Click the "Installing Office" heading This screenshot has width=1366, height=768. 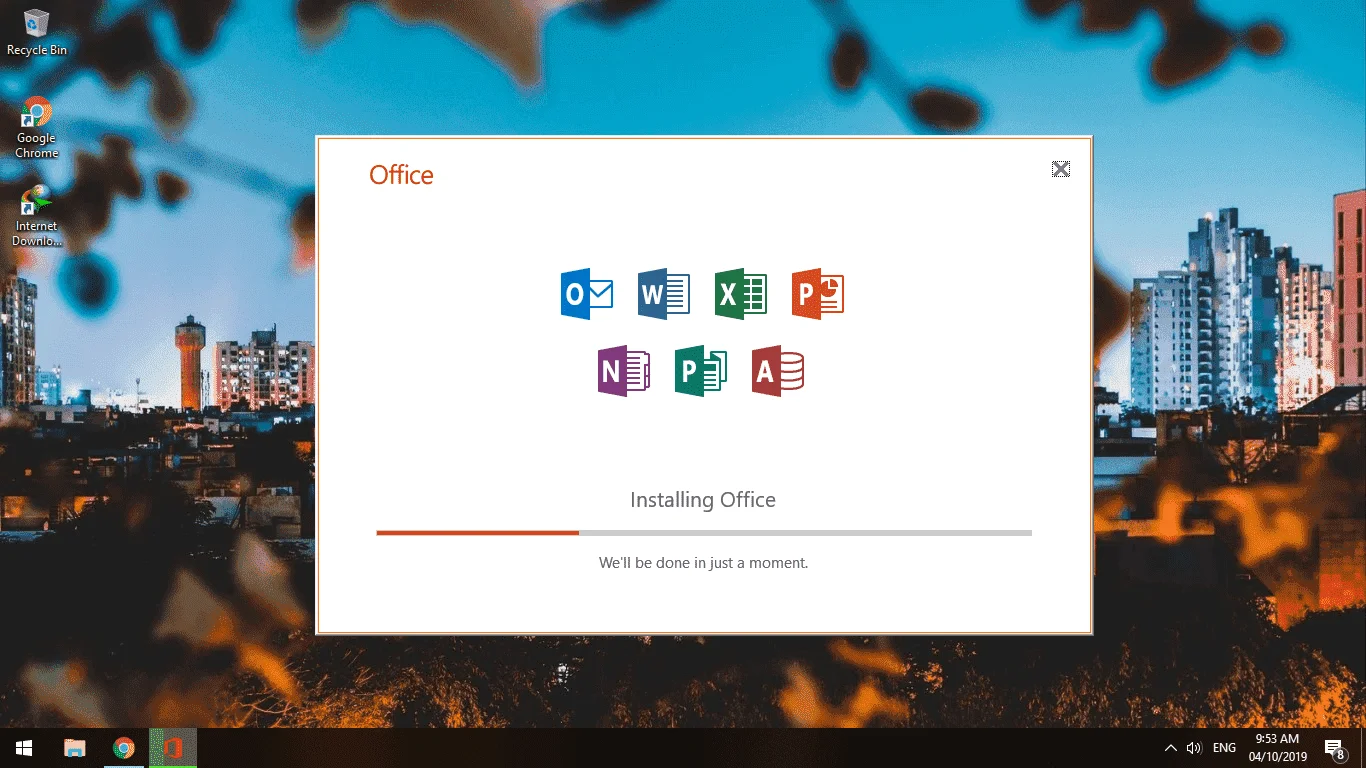703,500
